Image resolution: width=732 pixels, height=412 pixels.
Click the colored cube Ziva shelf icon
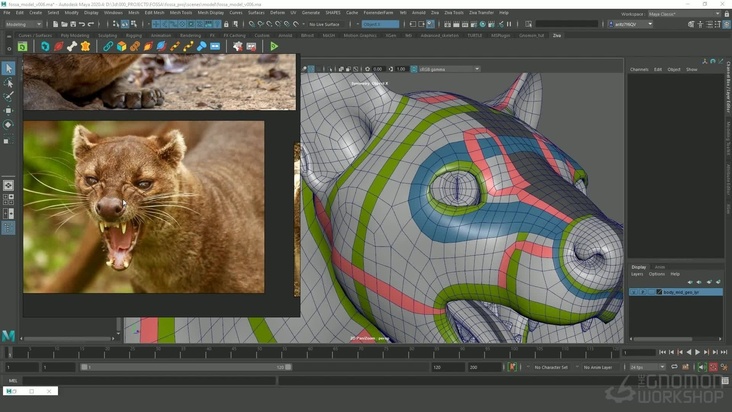pos(121,46)
